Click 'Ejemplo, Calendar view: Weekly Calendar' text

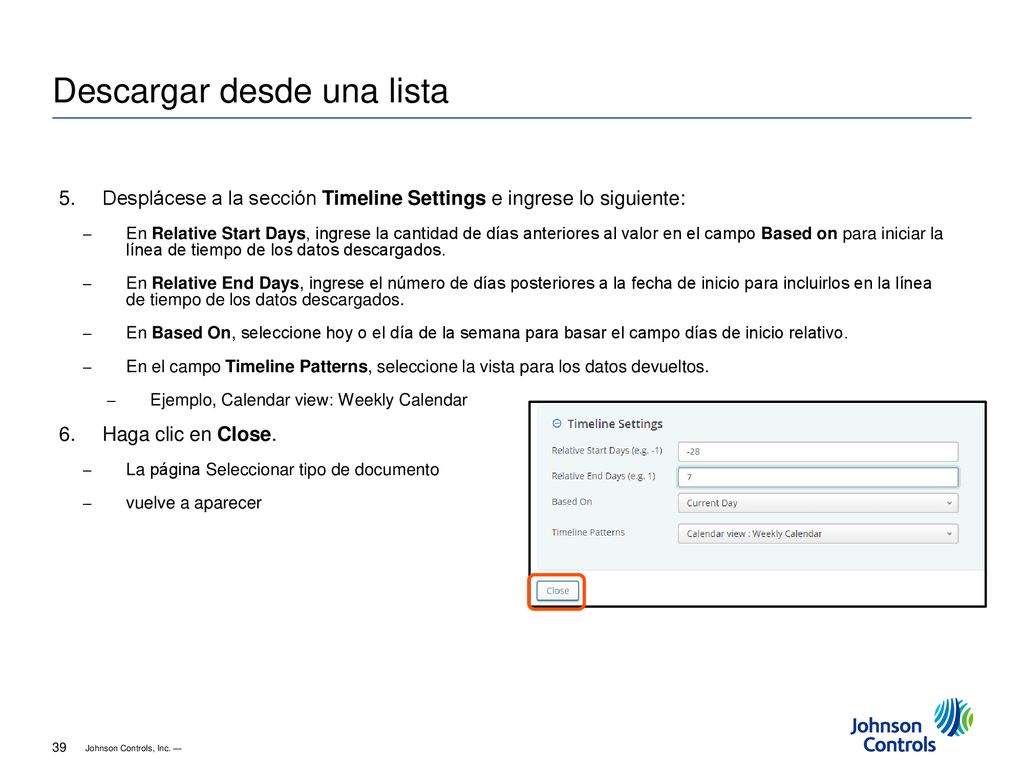(x=309, y=400)
